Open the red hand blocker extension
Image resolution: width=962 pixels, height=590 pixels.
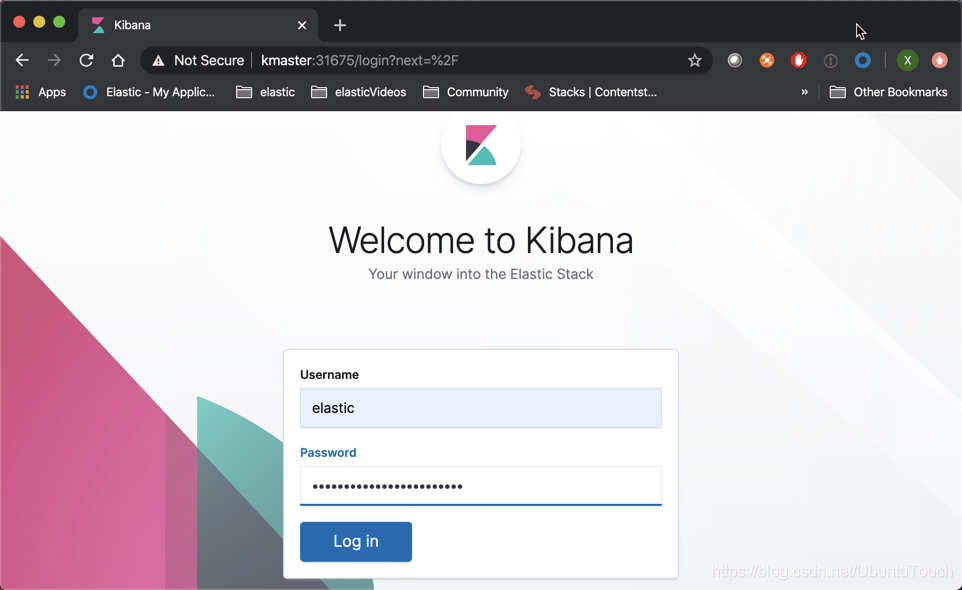(798, 60)
